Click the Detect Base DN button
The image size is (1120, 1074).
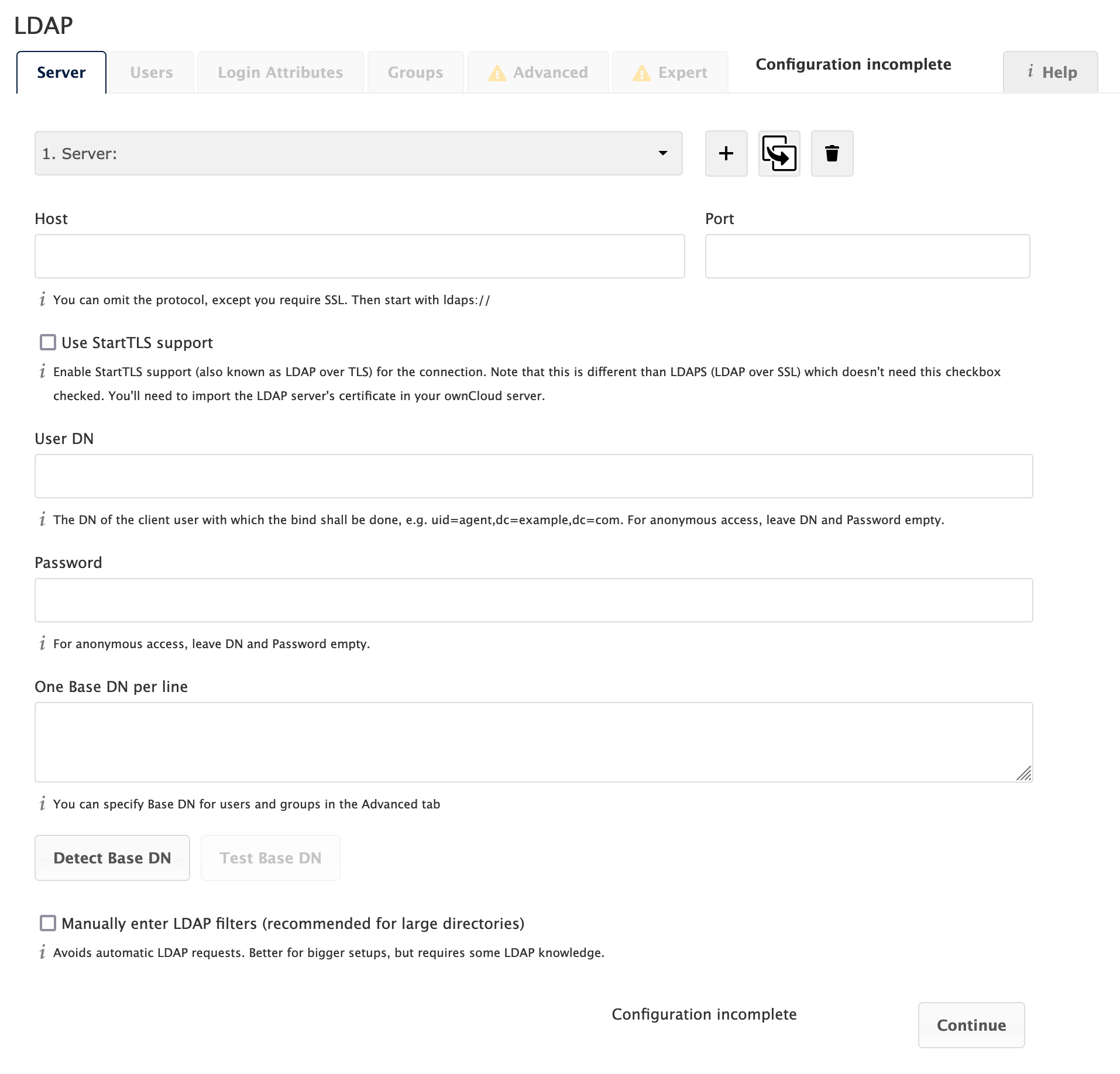coord(112,858)
